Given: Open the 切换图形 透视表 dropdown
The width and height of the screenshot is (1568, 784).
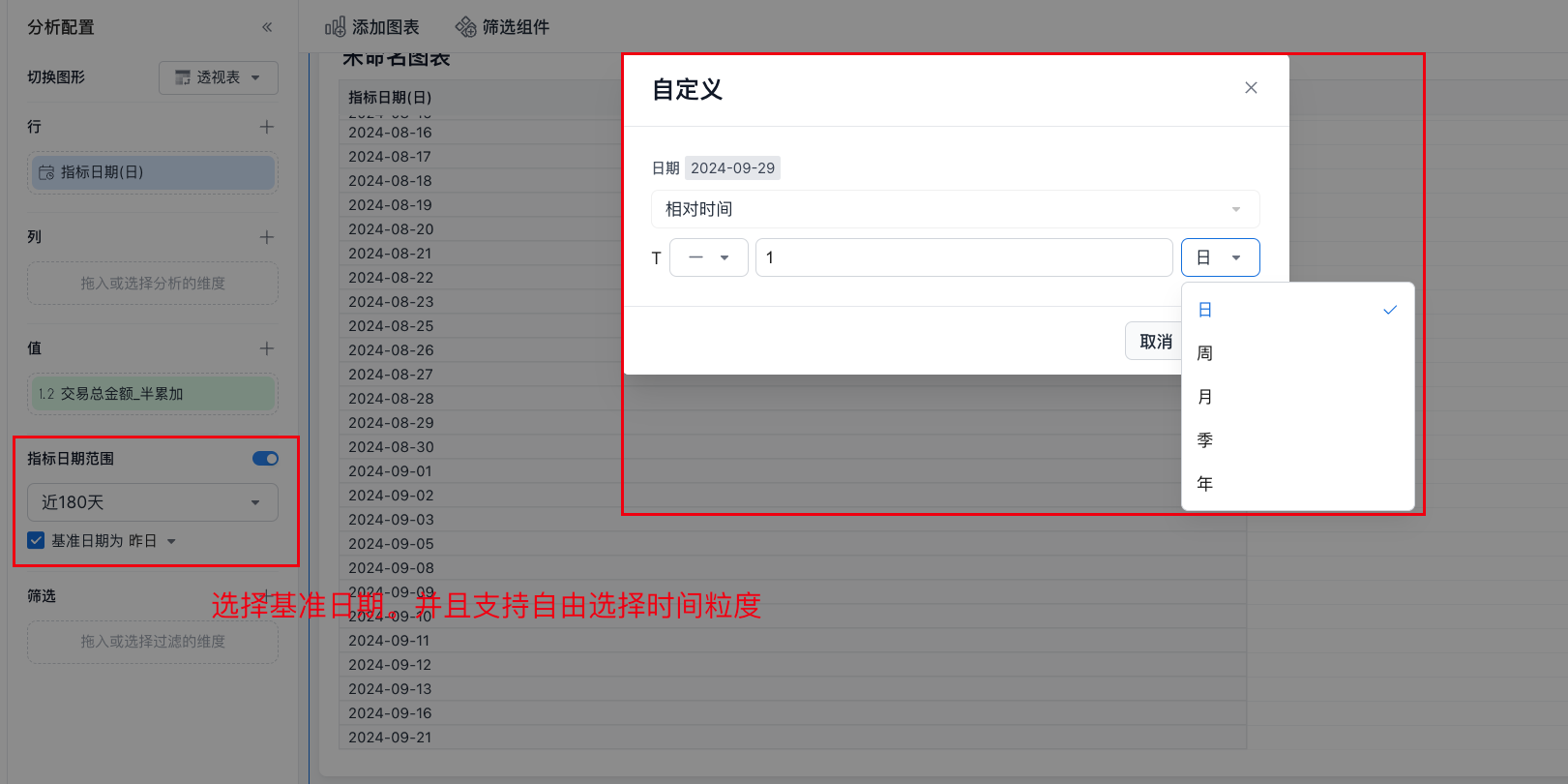Looking at the screenshot, I should coord(219,77).
